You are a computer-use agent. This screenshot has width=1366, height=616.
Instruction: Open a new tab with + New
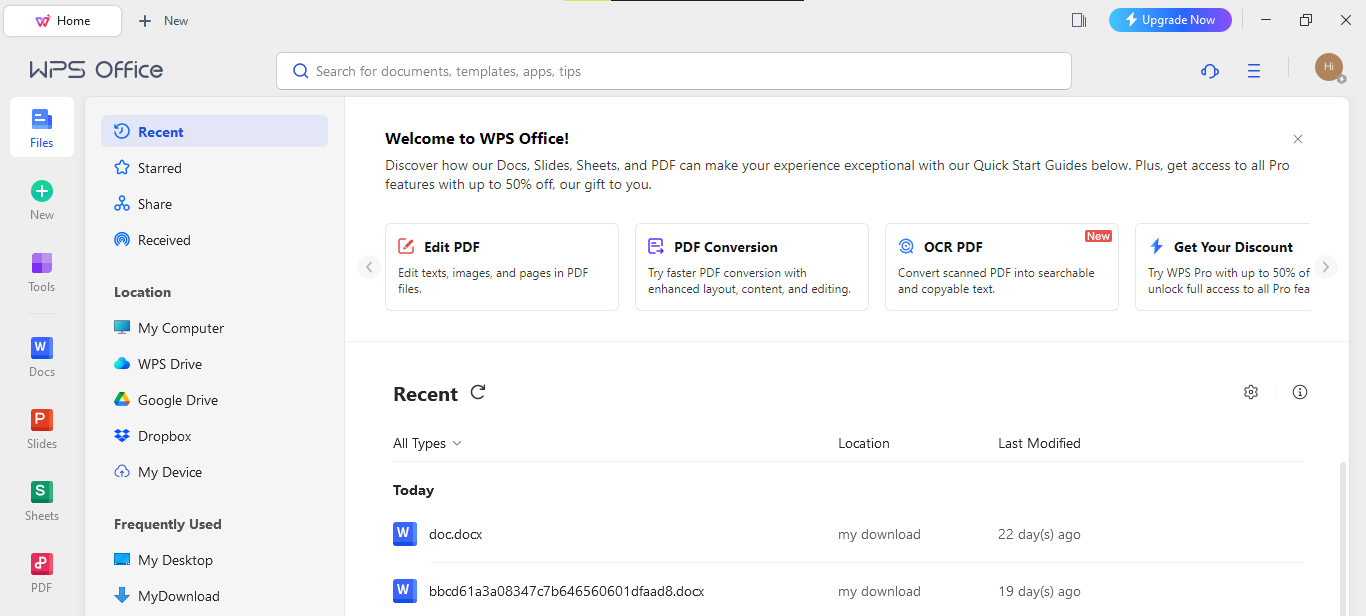tap(162, 19)
